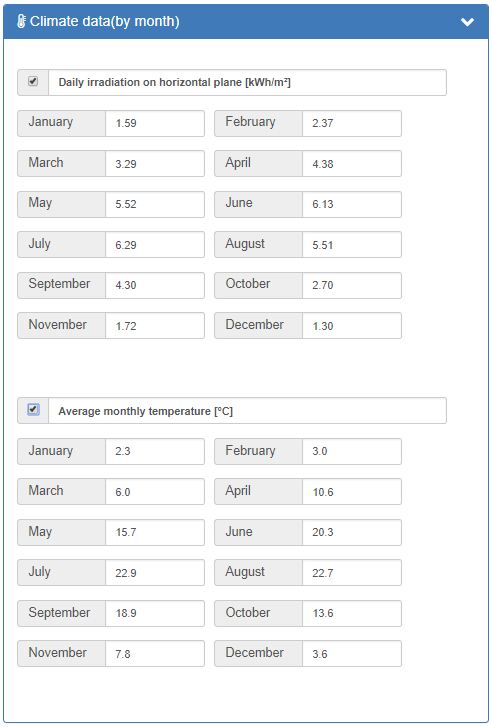Click the Average monthly temperature label

[146, 411]
